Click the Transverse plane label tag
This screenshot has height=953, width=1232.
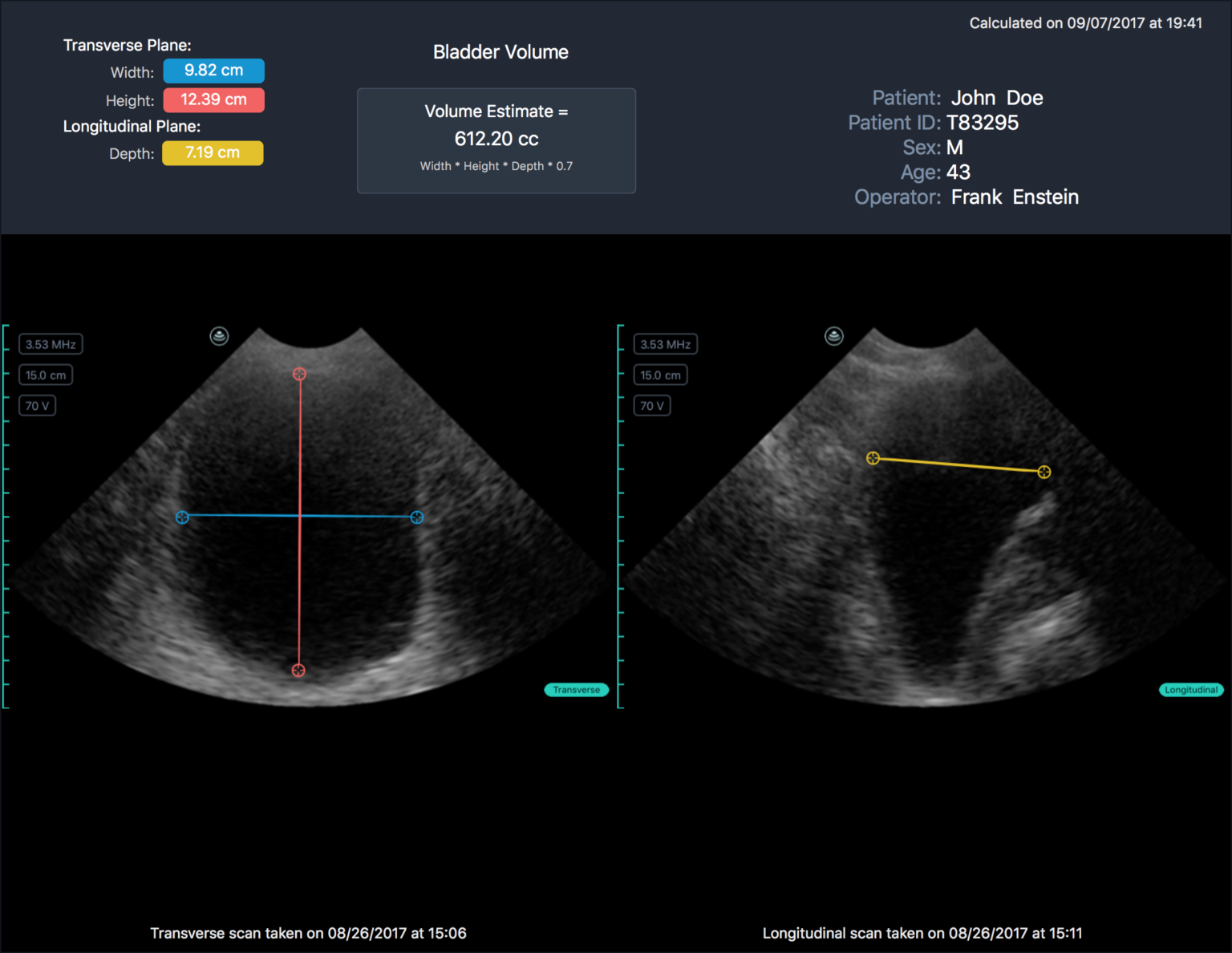577,690
